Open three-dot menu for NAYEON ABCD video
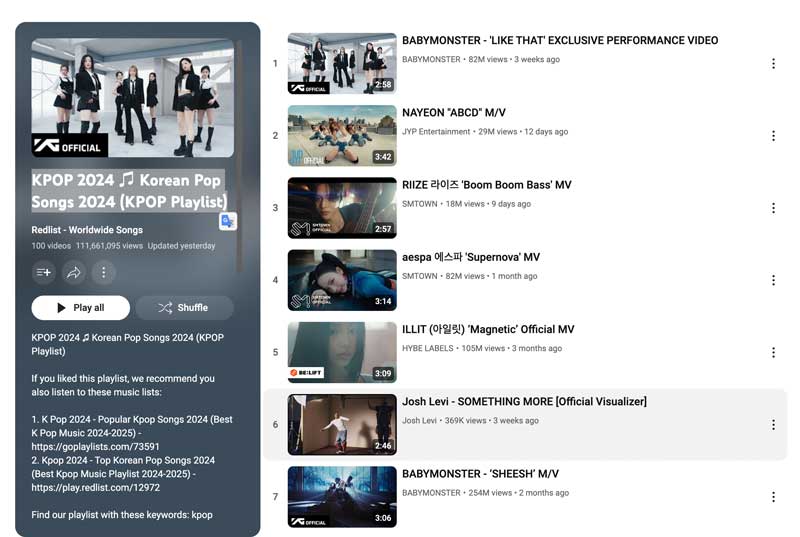800x537 pixels. tap(773, 136)
